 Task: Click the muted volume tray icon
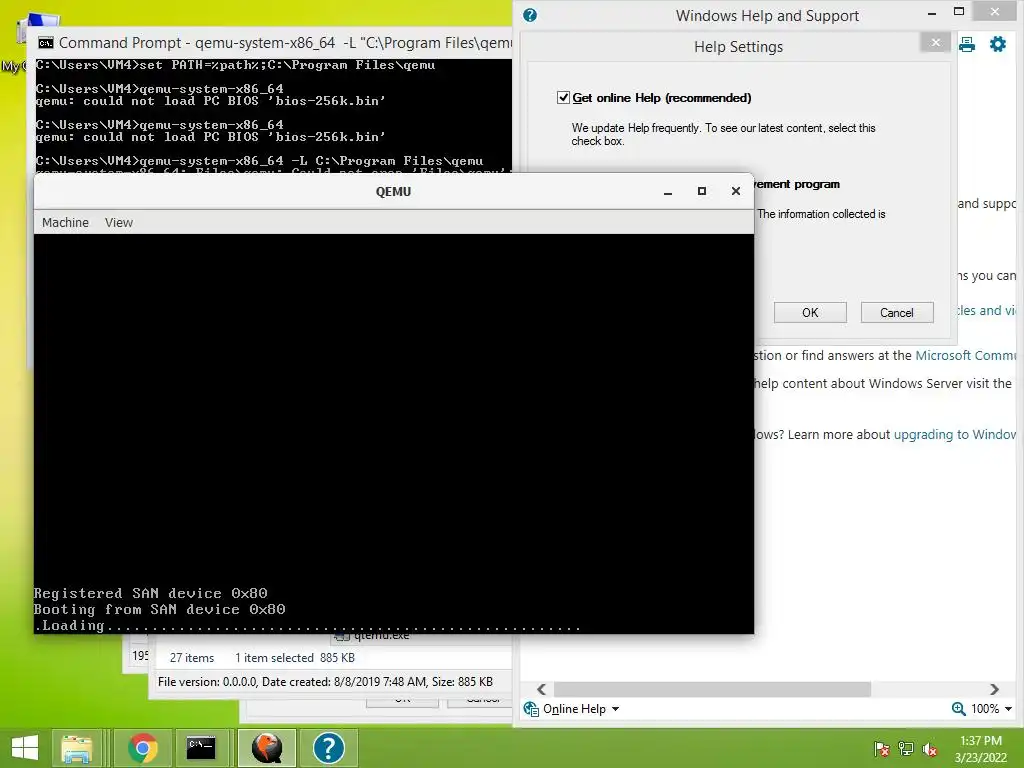coord(930,749)
